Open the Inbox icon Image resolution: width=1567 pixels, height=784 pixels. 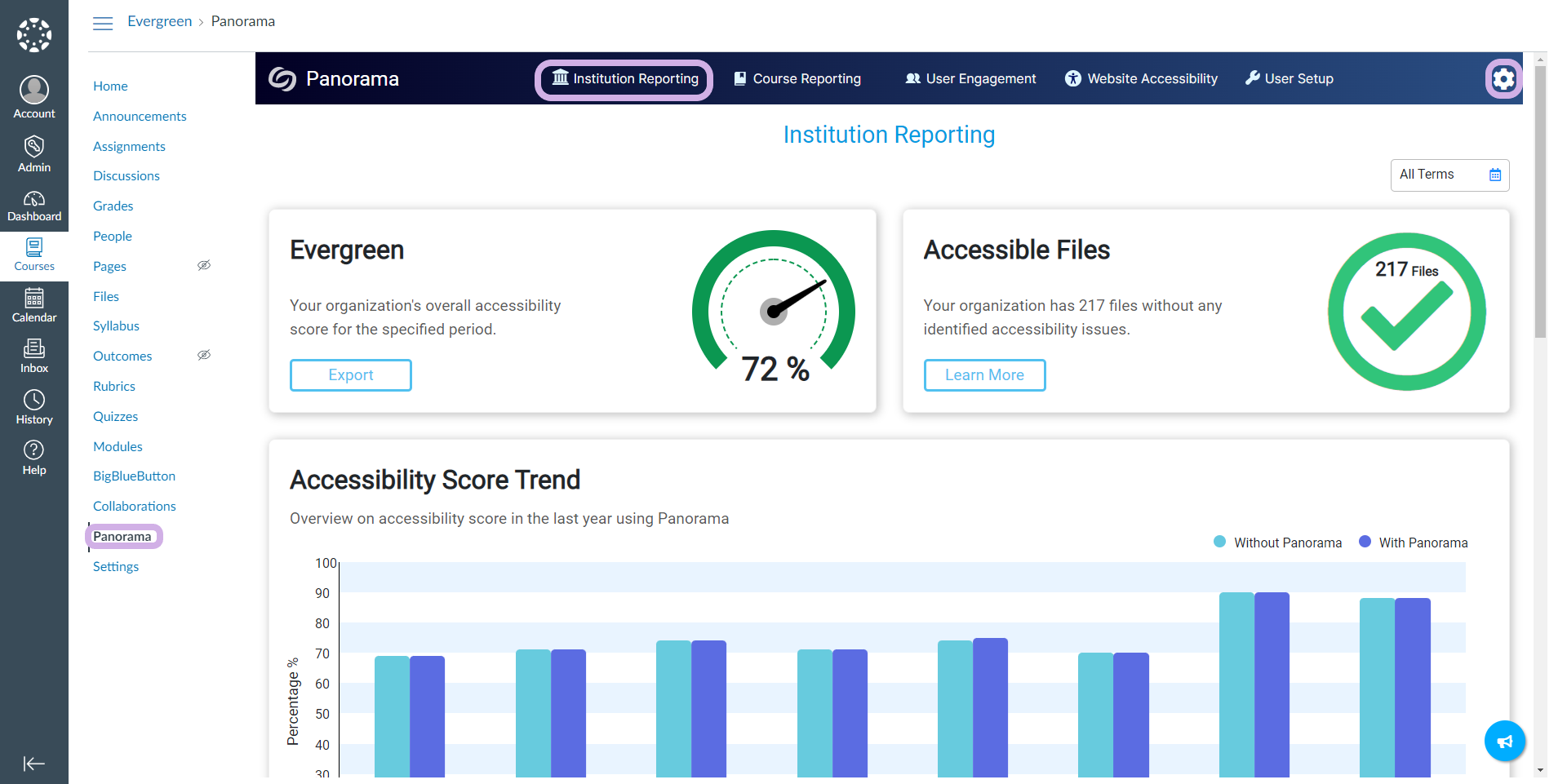click(x=34, y=357)
